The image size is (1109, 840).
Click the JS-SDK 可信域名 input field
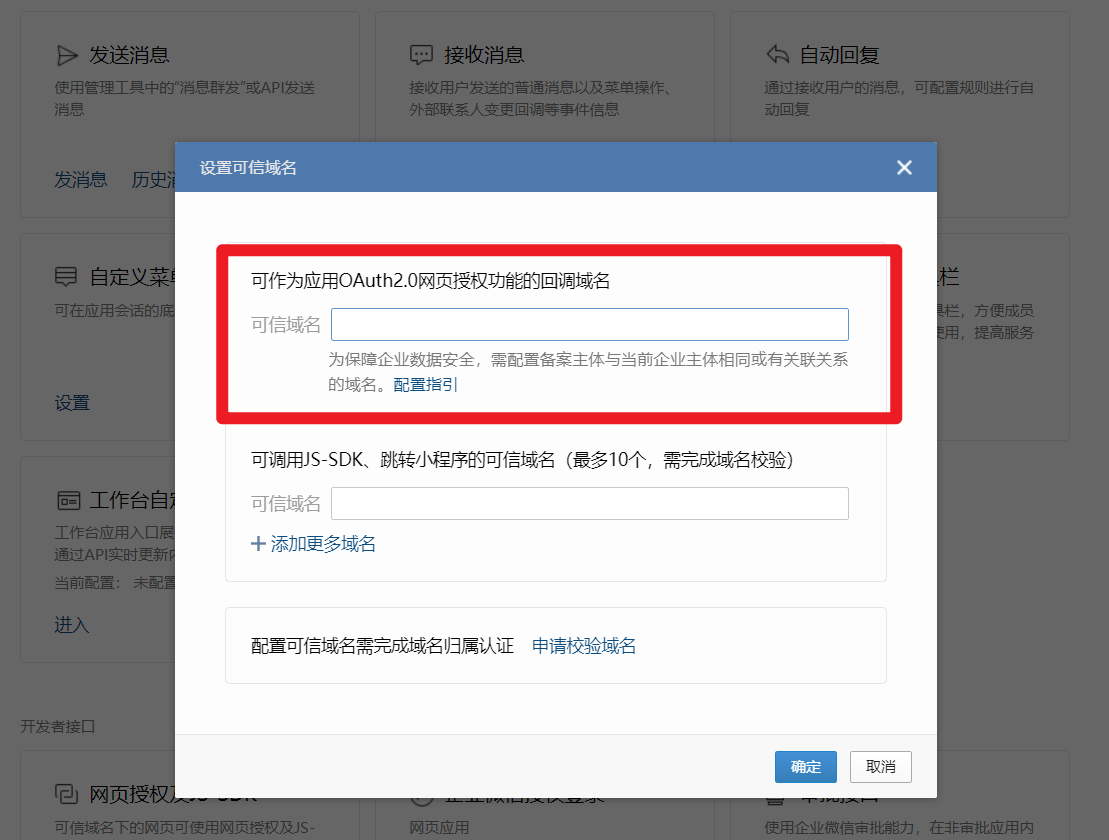(x=589, y=503)
